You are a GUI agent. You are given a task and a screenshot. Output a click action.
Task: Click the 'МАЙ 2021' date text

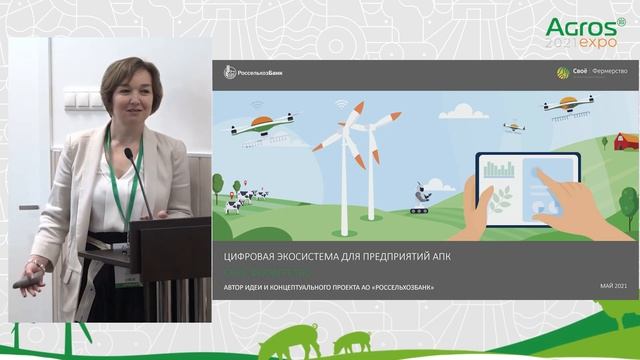click(613, 286)
